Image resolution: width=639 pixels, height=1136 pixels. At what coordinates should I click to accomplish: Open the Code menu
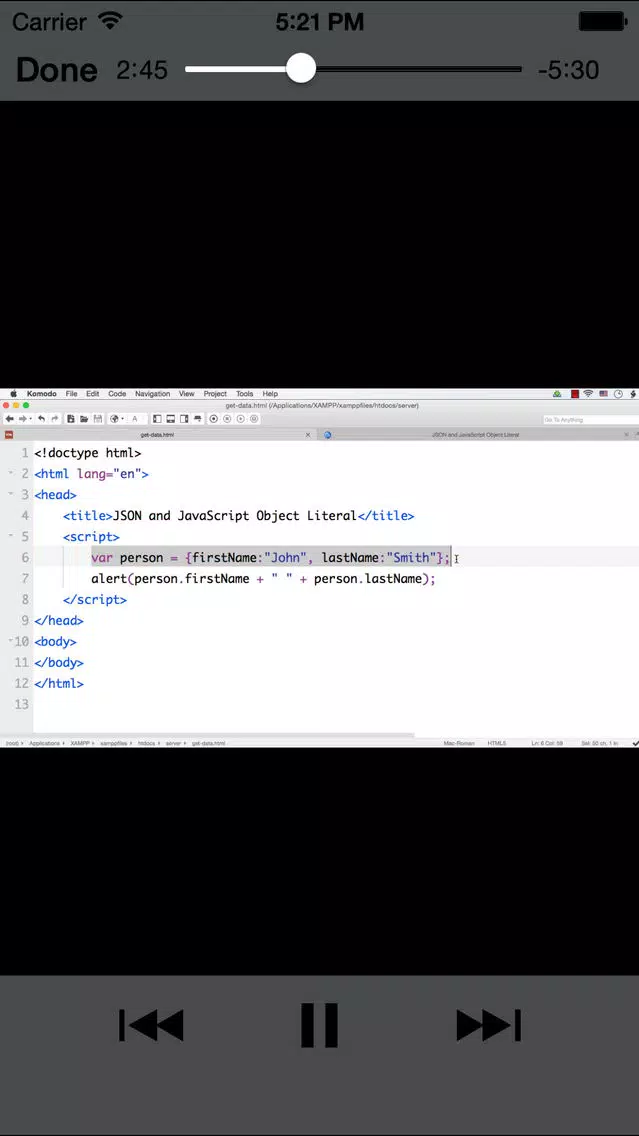coord(117,394)
